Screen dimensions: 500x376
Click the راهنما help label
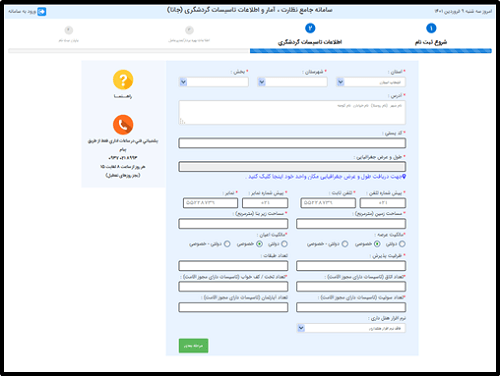point(123,96)
